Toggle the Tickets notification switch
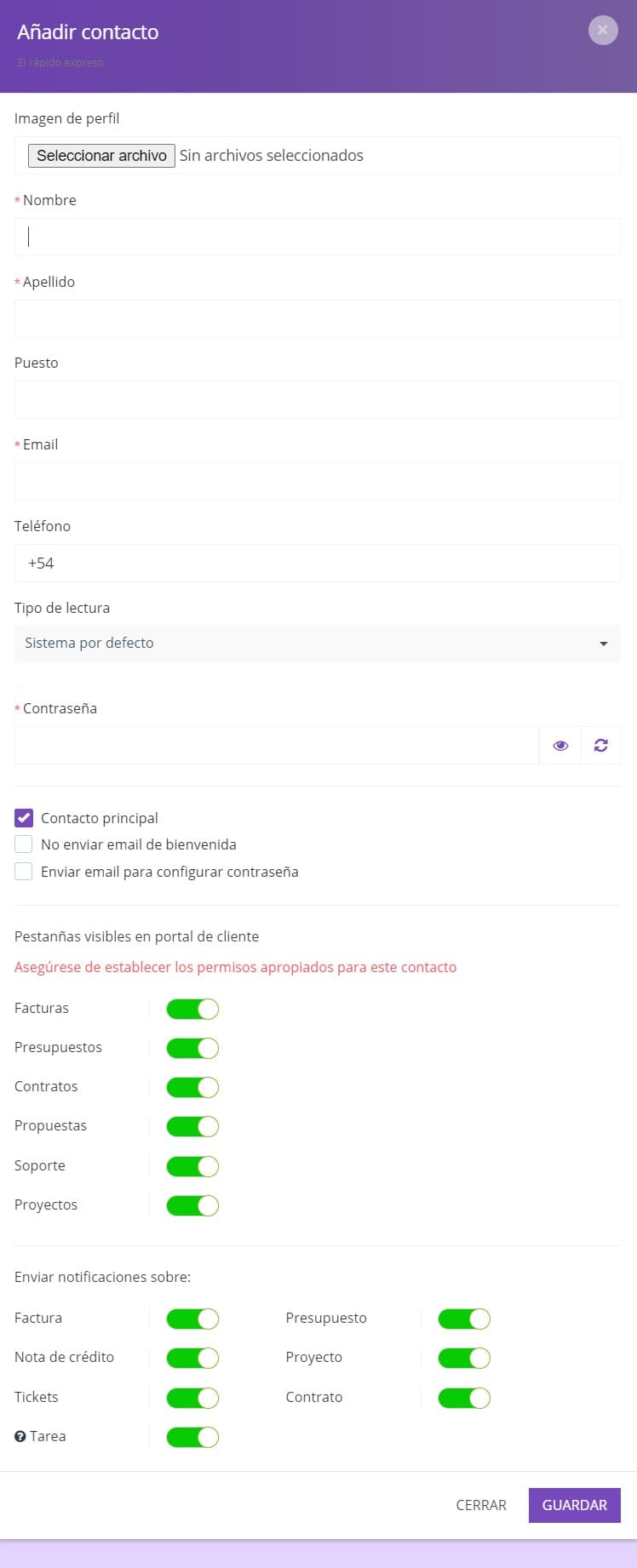 pyautogui.click(x=192, y=1398)
